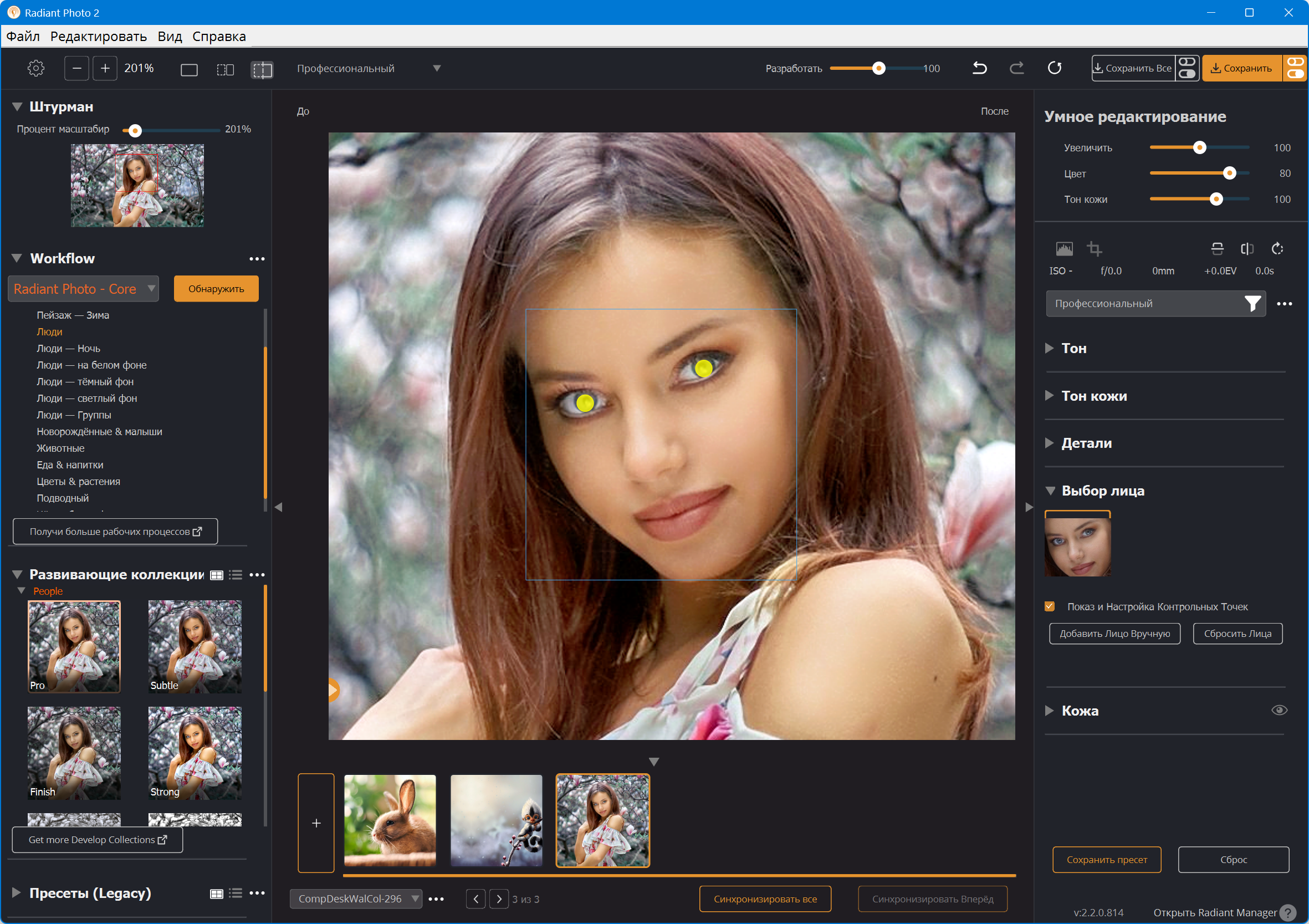Click the Обнаружить button
The width and height of the screenshot is (1309, 924).
216,289
